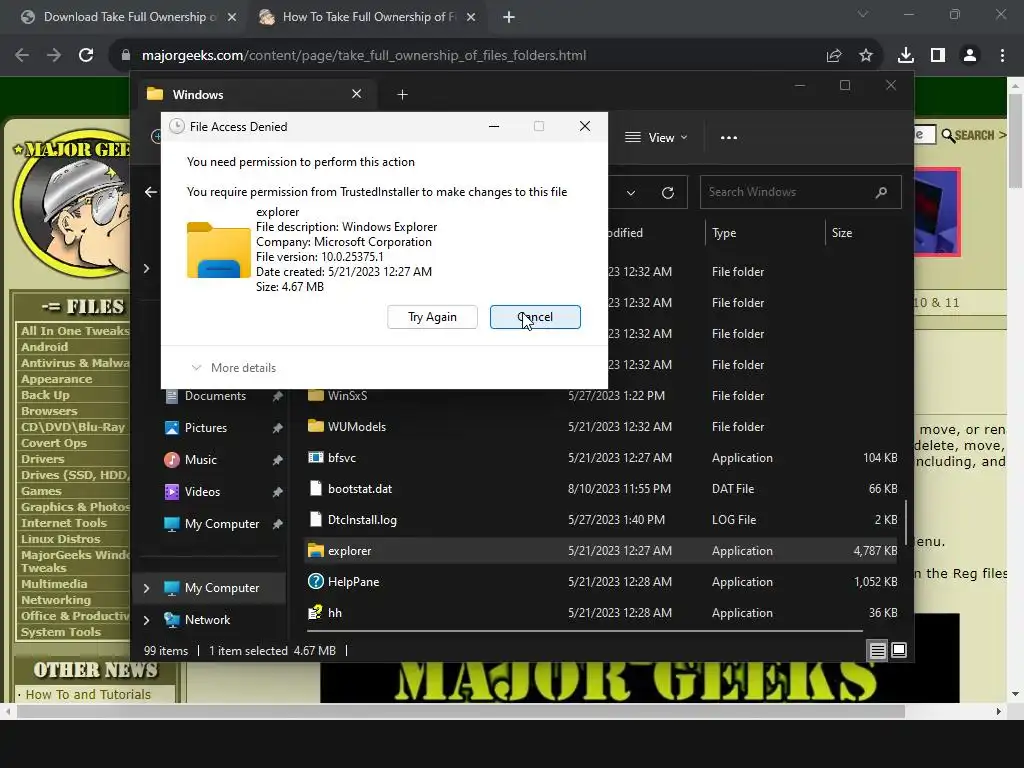The height and width of the screenshot is (768, 1024).
Task: Close the Windows tab in File Explorer
Action: pos(357,94)
